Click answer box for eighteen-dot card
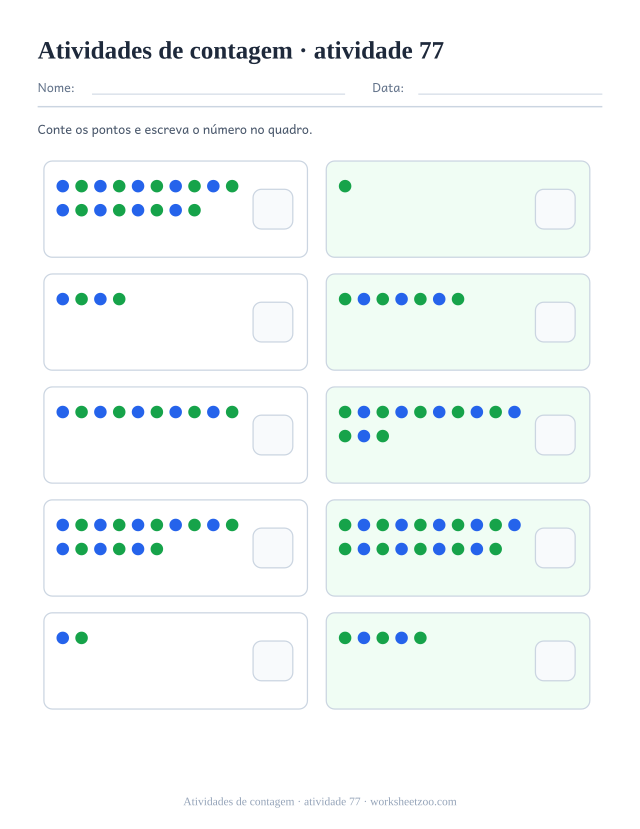640x829 pixels. (273, 209)
